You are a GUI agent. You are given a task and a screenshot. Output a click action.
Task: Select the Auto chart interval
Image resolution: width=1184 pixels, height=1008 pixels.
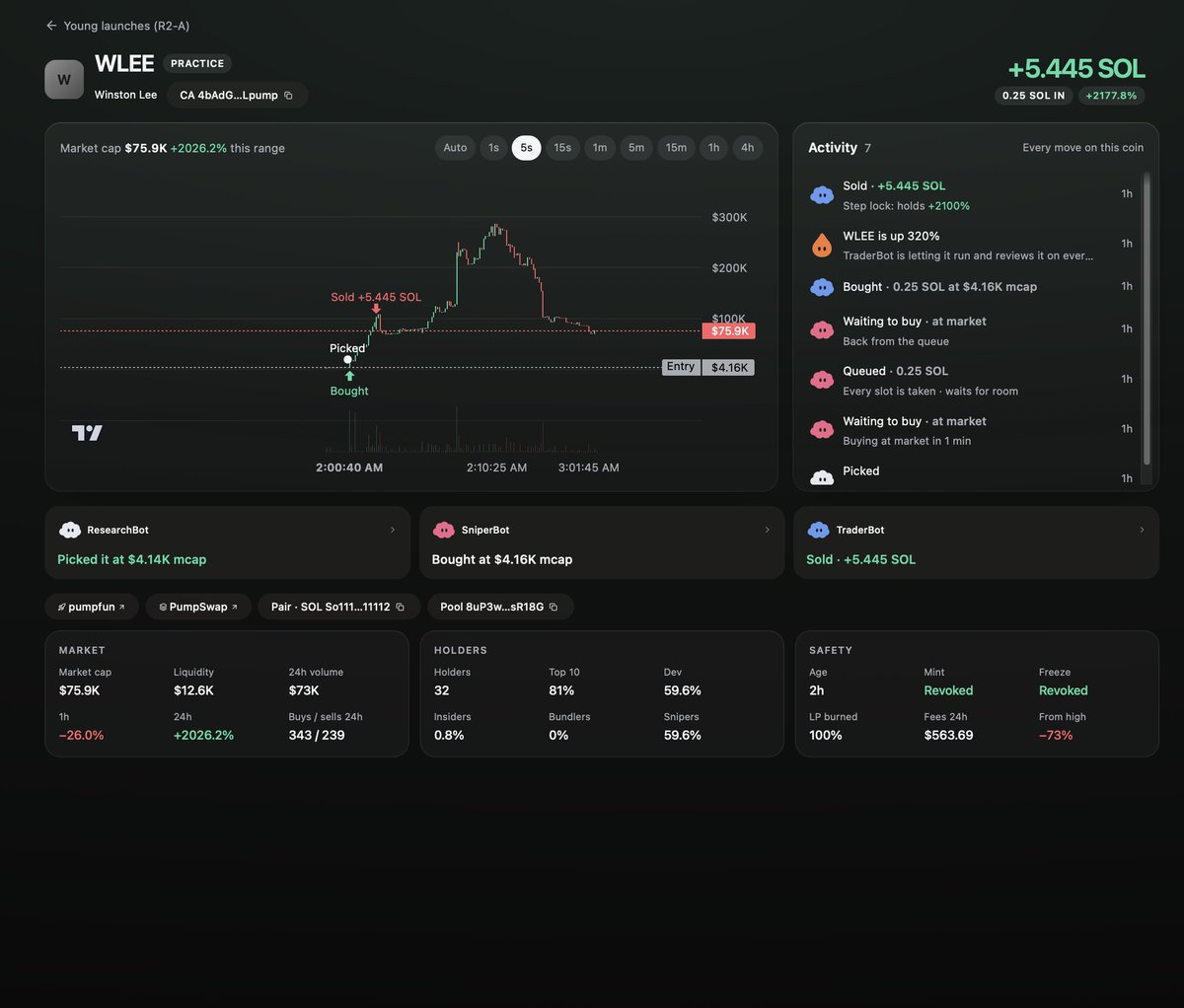click(455, 148)
